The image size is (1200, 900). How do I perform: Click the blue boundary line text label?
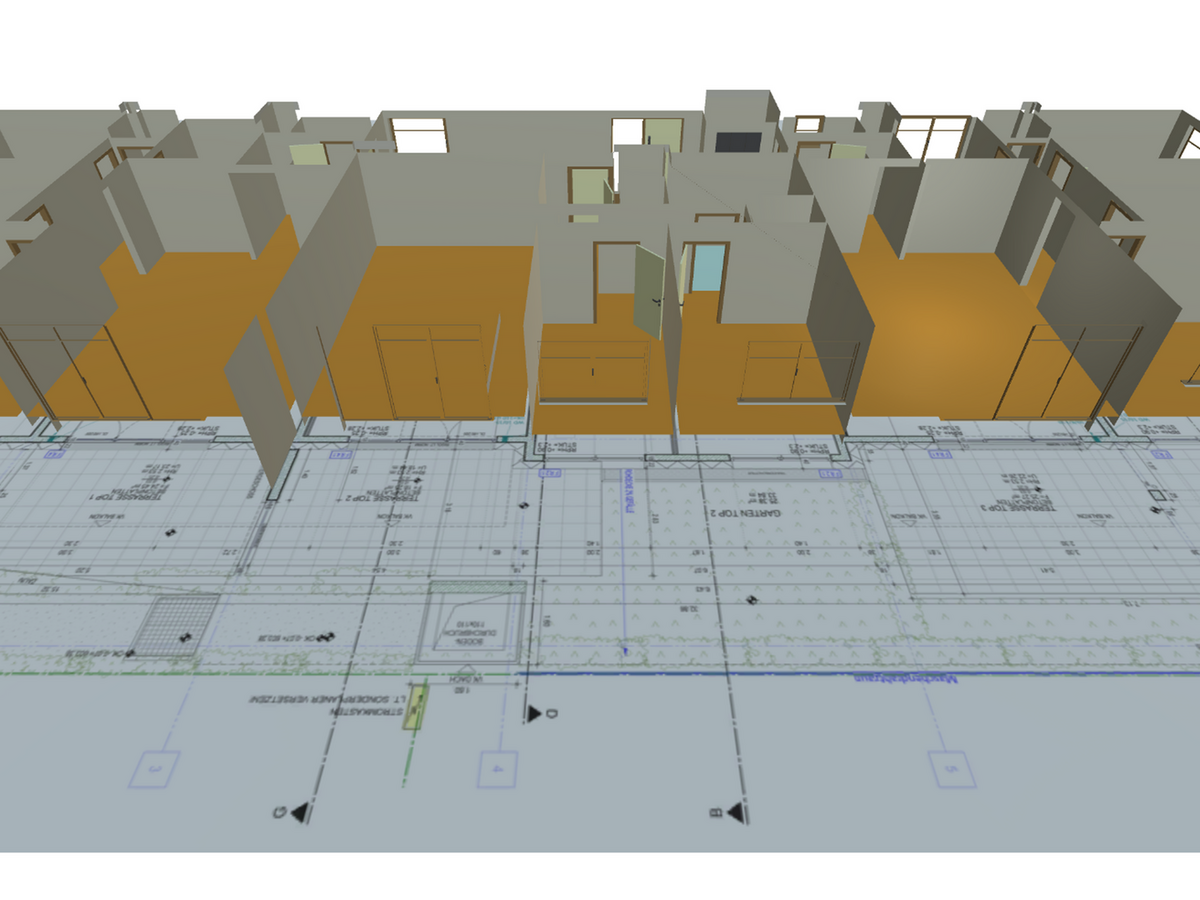(905, 680)
